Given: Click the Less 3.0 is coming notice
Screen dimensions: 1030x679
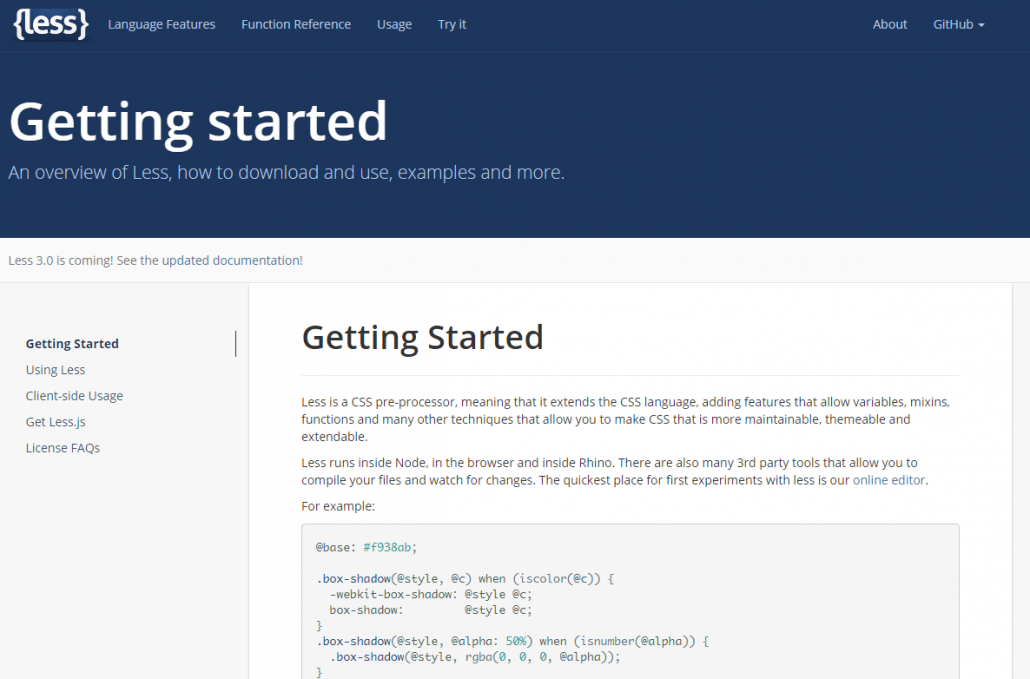Looking at the screenshot, I should [x=83, y=260].
